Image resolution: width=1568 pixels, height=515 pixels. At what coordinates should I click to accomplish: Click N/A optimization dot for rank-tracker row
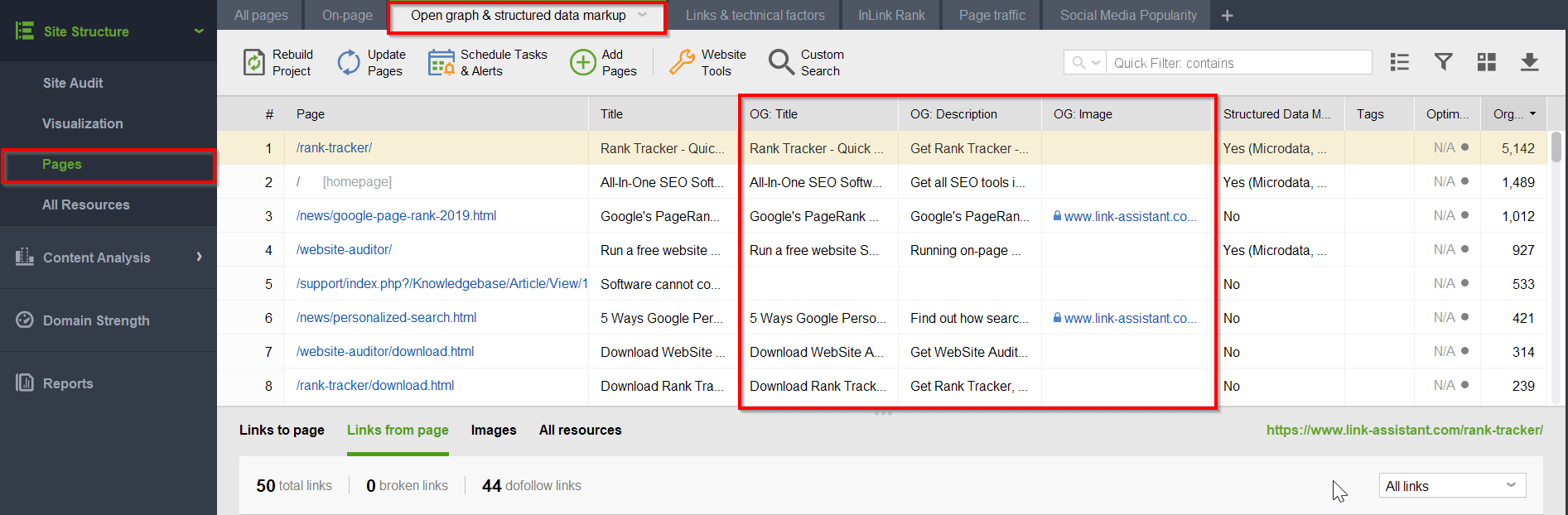(1465, 147)
